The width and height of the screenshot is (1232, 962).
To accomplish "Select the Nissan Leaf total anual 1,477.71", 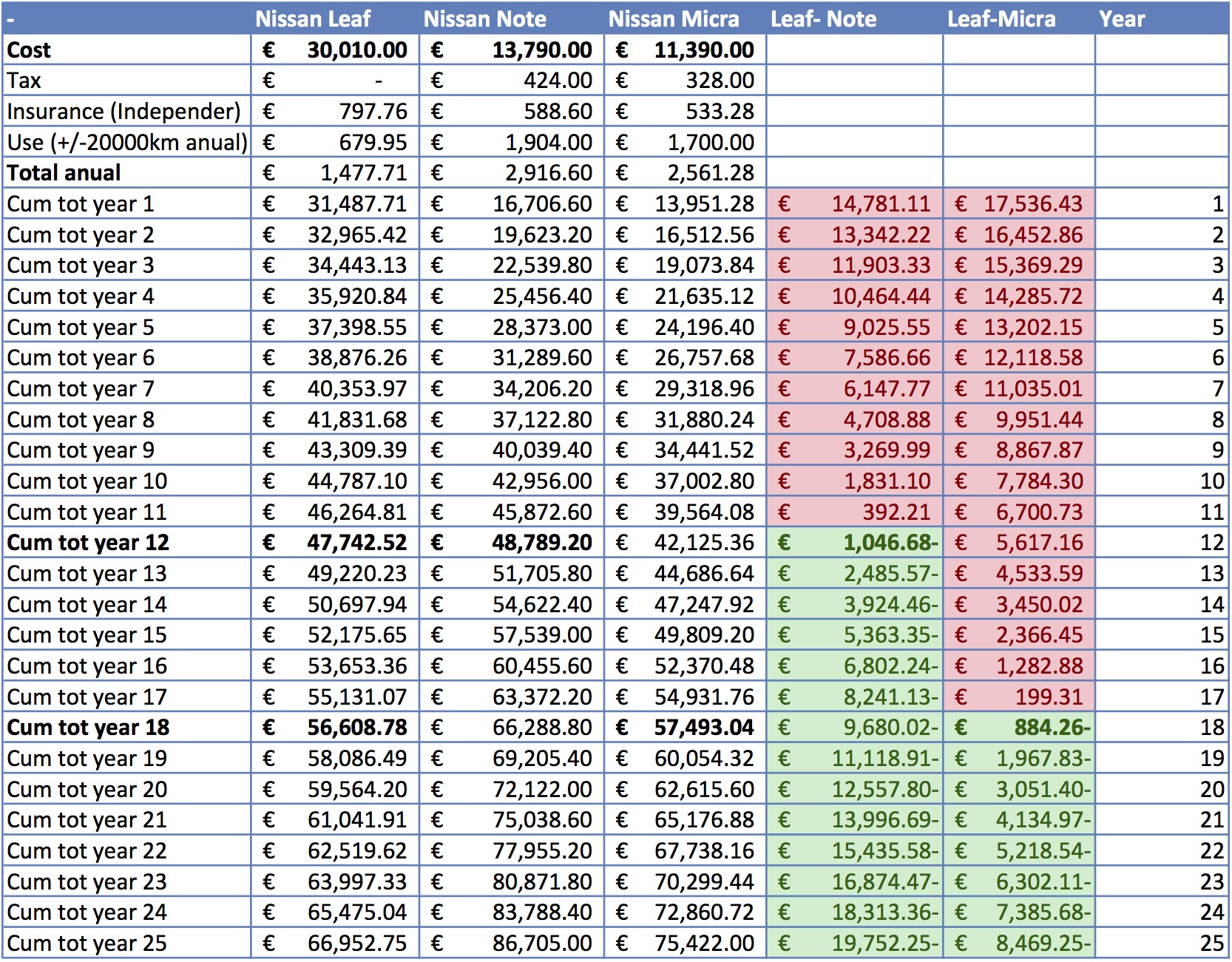I will (x=363, y=173).
